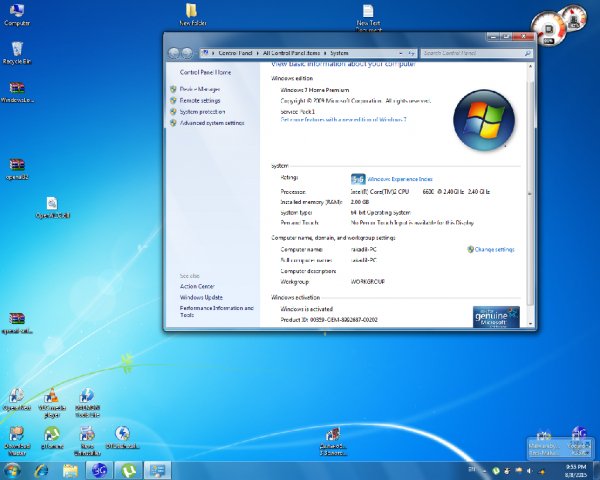The height and width of the screenshot is (480, 600).
Task: Select the VLC media player shortcut
Action: [x=52, y=403]
